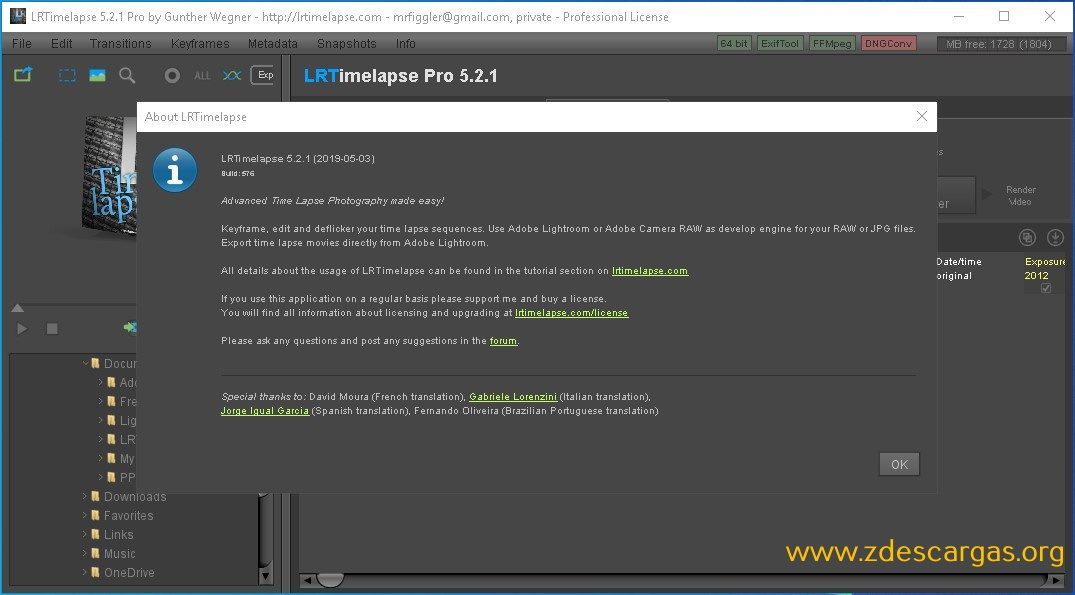
Task: Collapse the Documents folder in tree
Action: [x=86, y=363]
